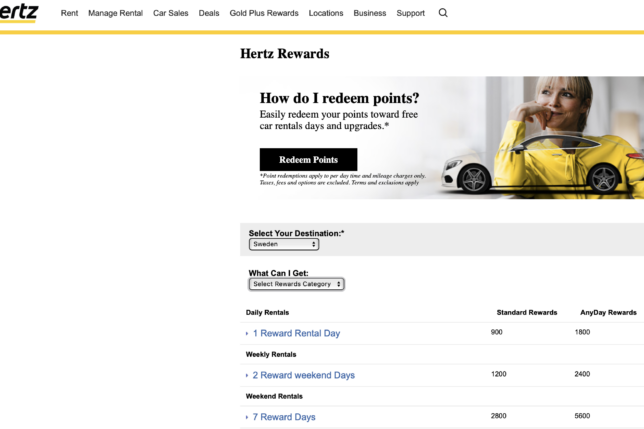The width and height of the screenshot is (644, 429).
Task: Open 7 Reward Days link
Action: coord(284,417)
